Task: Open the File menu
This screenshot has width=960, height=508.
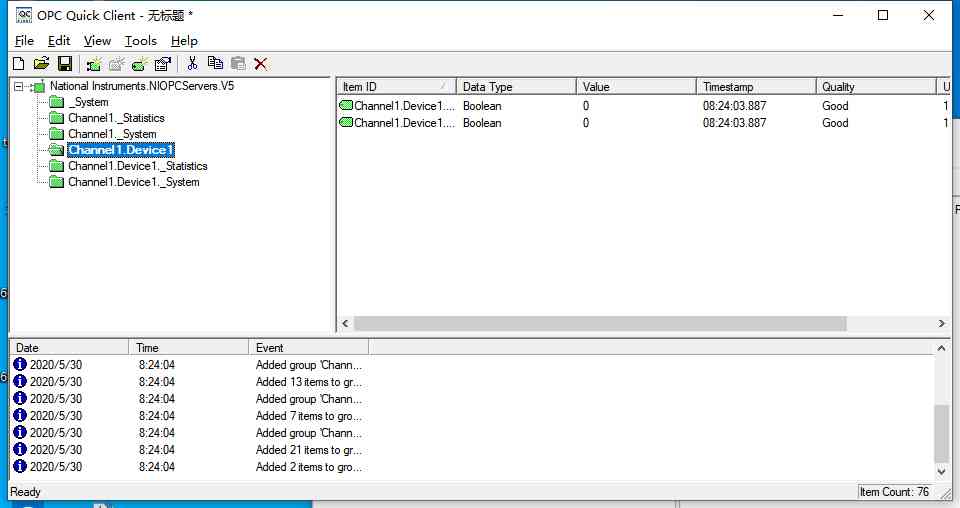Action: pos(24,40)
